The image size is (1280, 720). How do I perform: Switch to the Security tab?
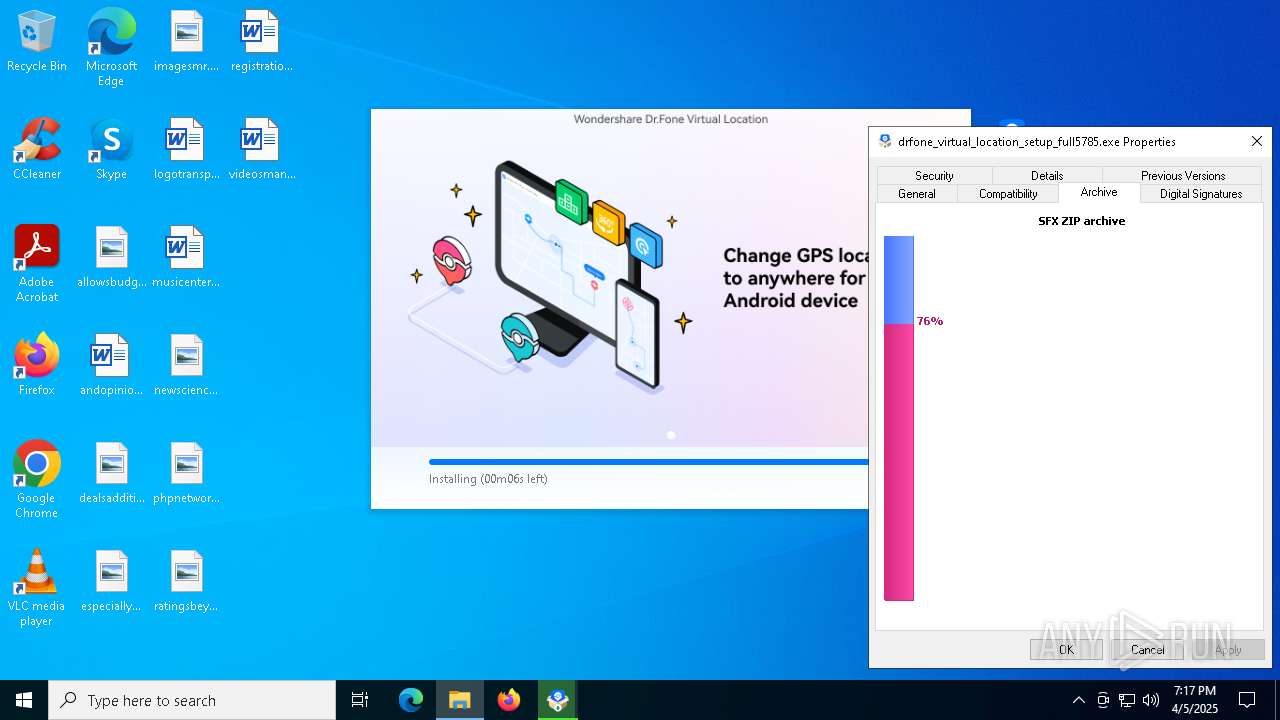coord(934,175)
